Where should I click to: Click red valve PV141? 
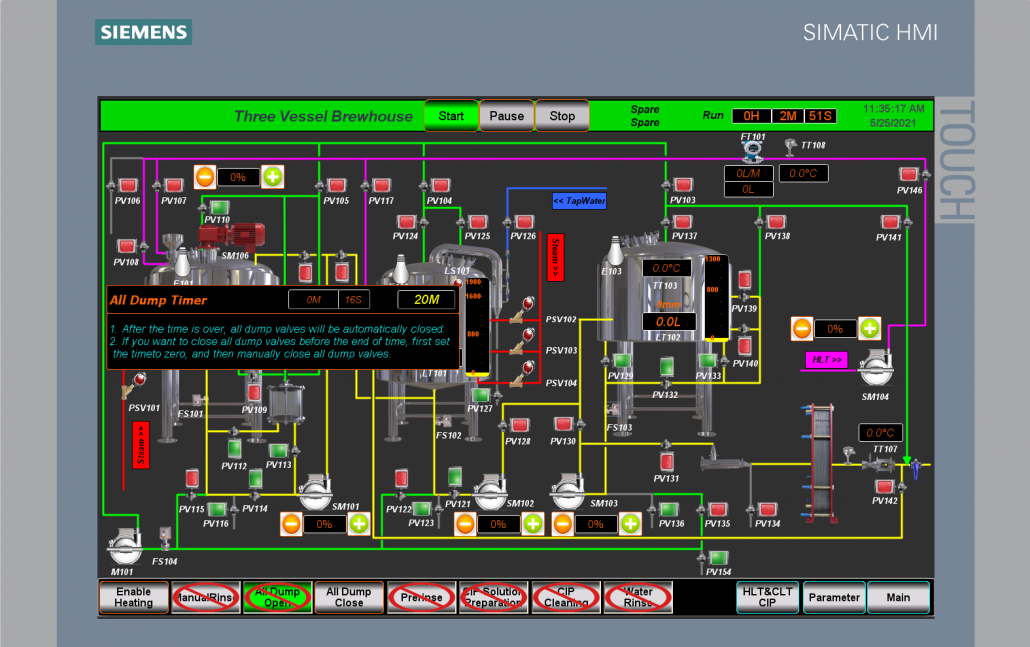tap(890, 221)
